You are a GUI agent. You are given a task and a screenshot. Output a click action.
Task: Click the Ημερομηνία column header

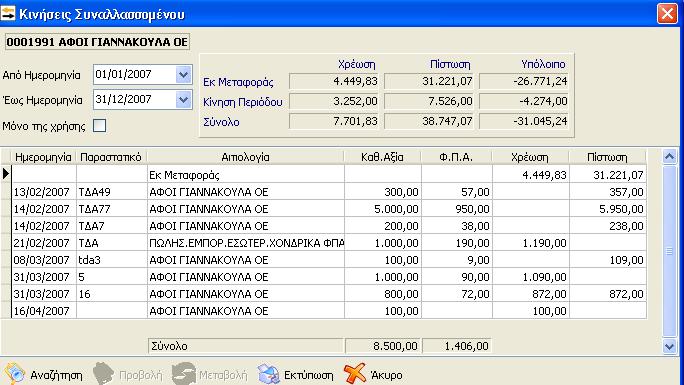click(x=43, y=157)
